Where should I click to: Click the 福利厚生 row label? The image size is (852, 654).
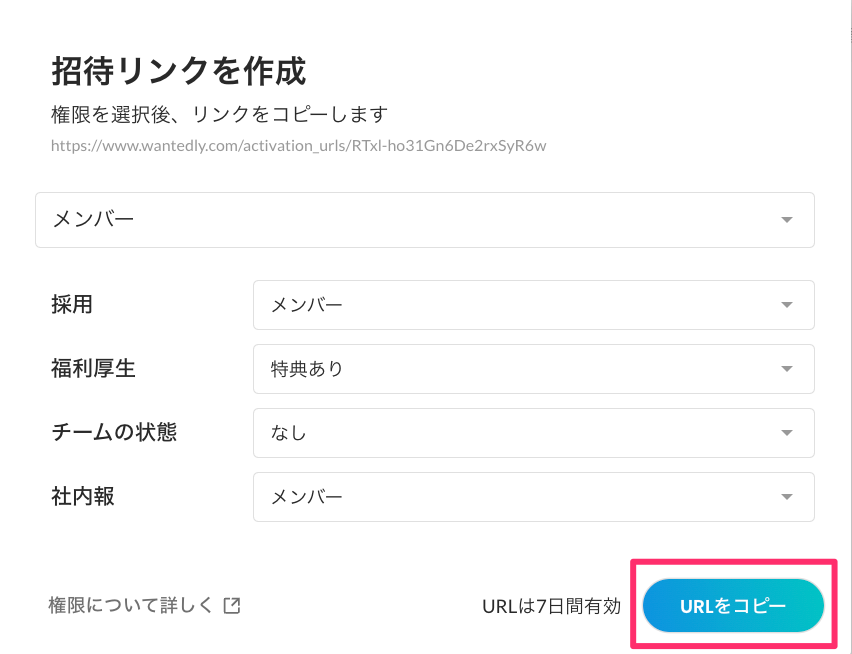tap(93, 368)
